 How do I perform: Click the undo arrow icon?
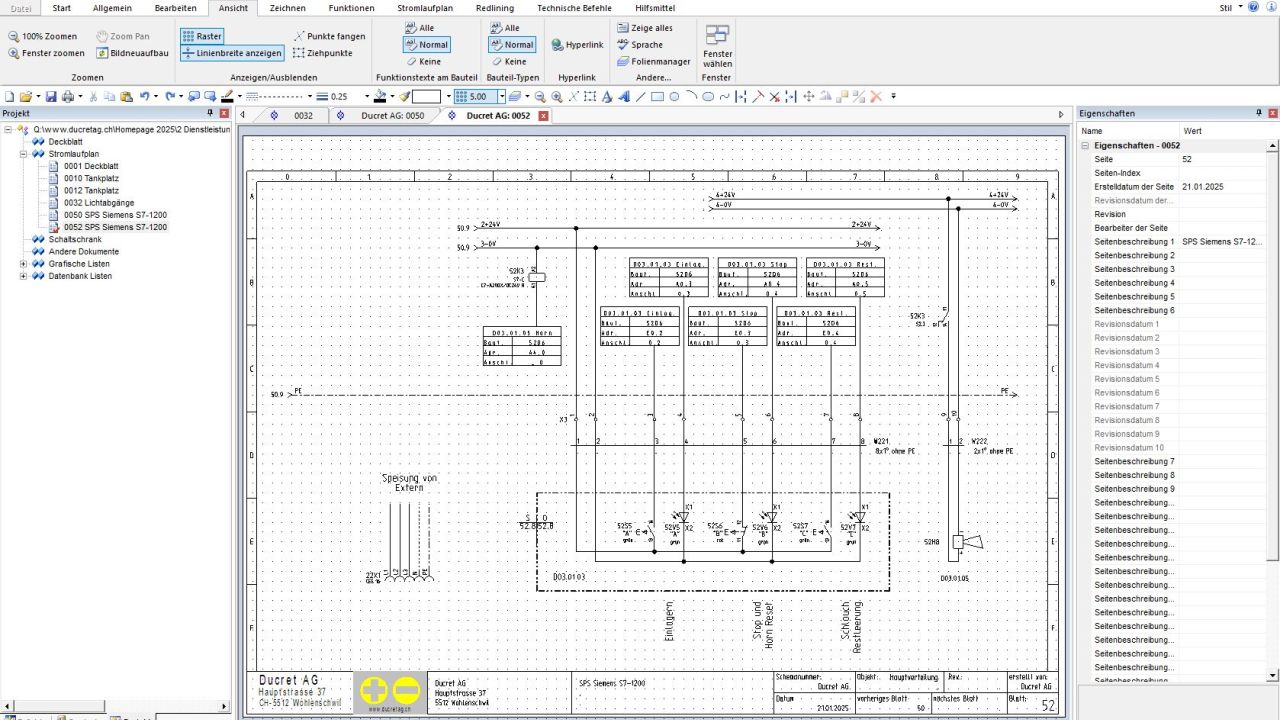tap(145, 97)
